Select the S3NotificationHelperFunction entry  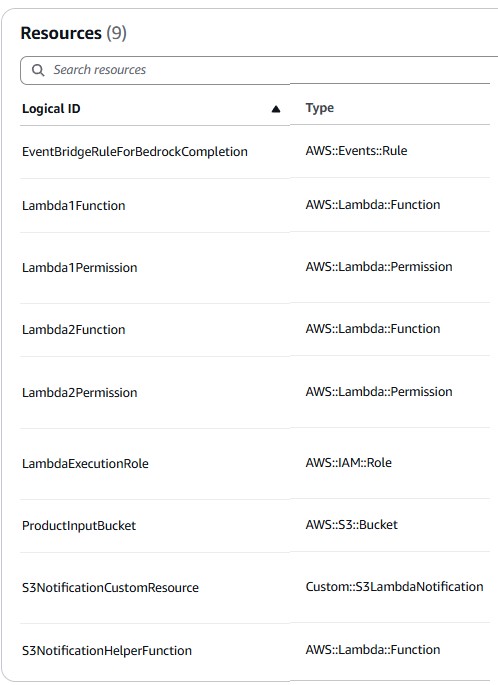click(107, 650)
